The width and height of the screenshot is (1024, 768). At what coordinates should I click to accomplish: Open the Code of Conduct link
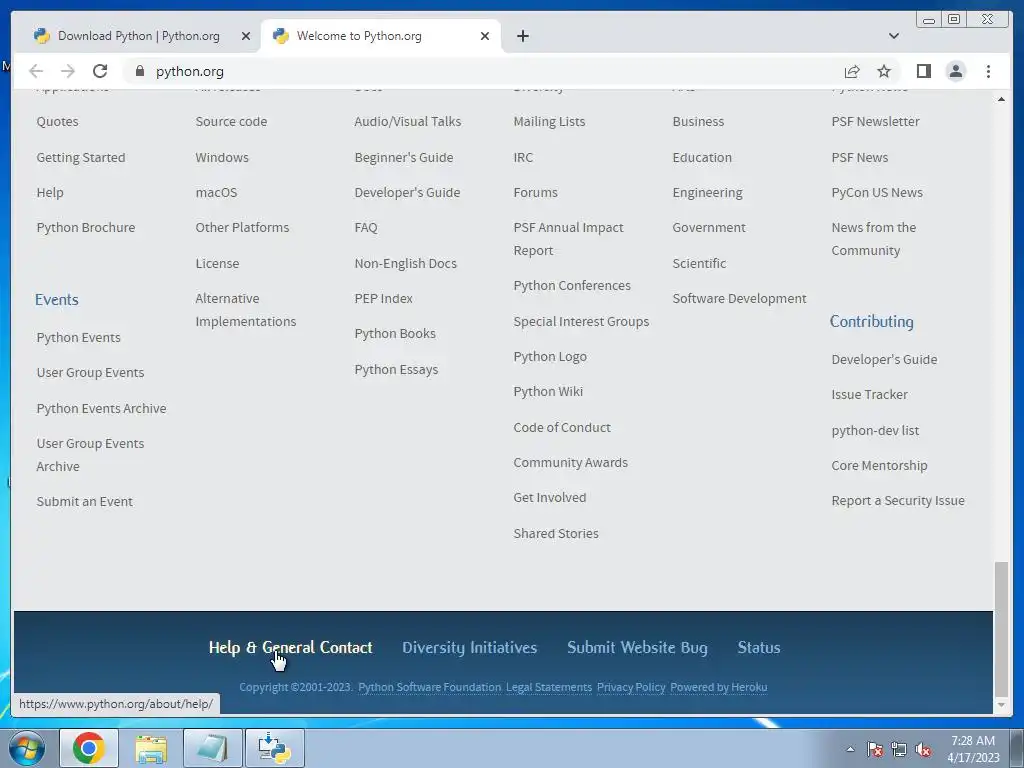(562, 427)
